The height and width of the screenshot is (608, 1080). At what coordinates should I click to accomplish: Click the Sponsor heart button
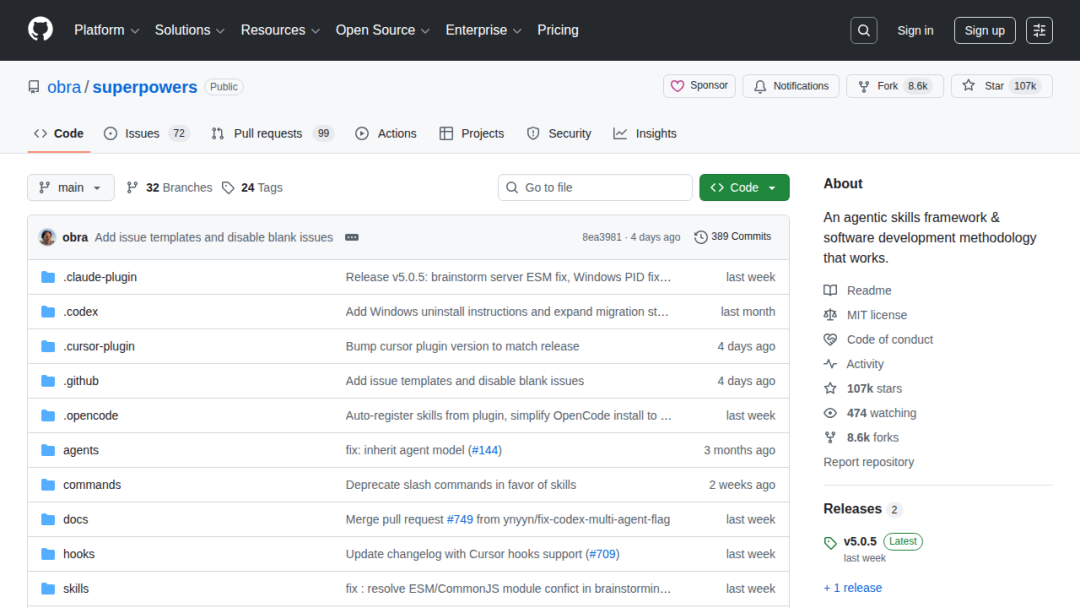[699, 86]
